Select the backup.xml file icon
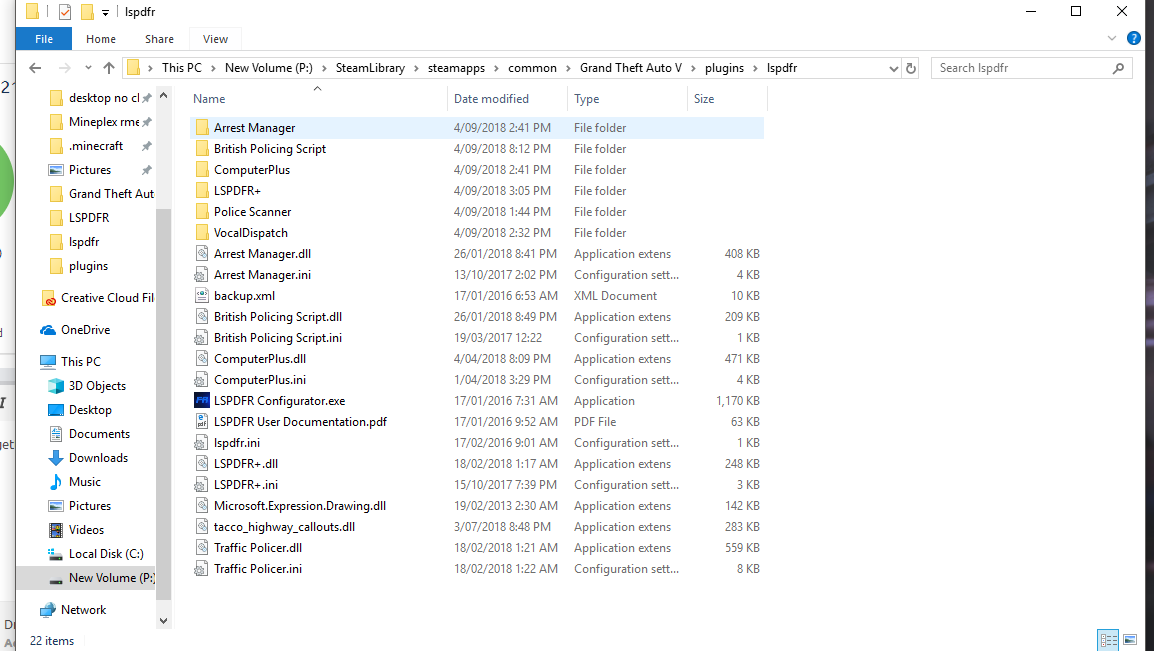Image resolution: width=1154 pixels, height=651 pixels. click(x=202, y=296)
